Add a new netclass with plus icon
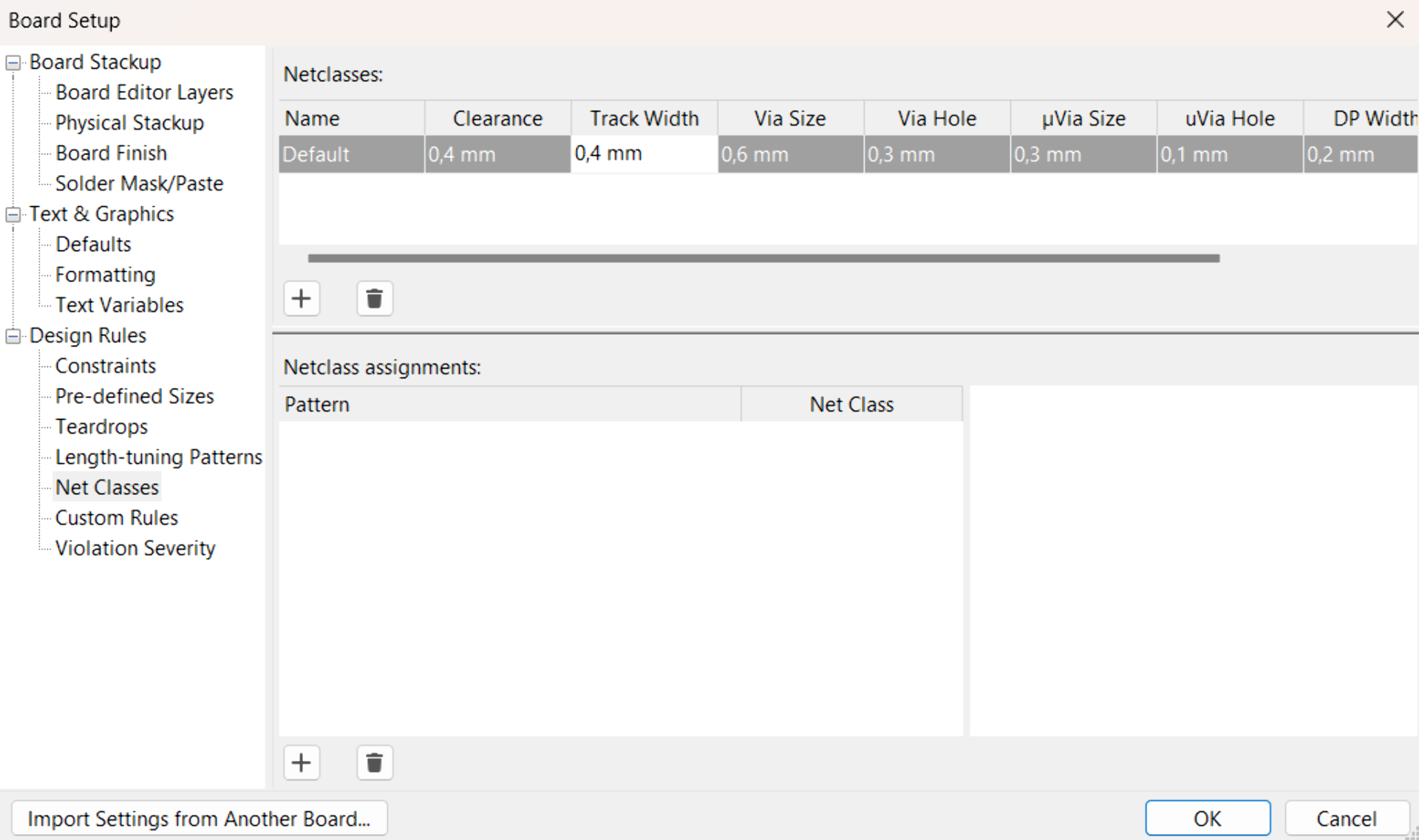This screenshot has width=1419, height=840. point(302,299)
